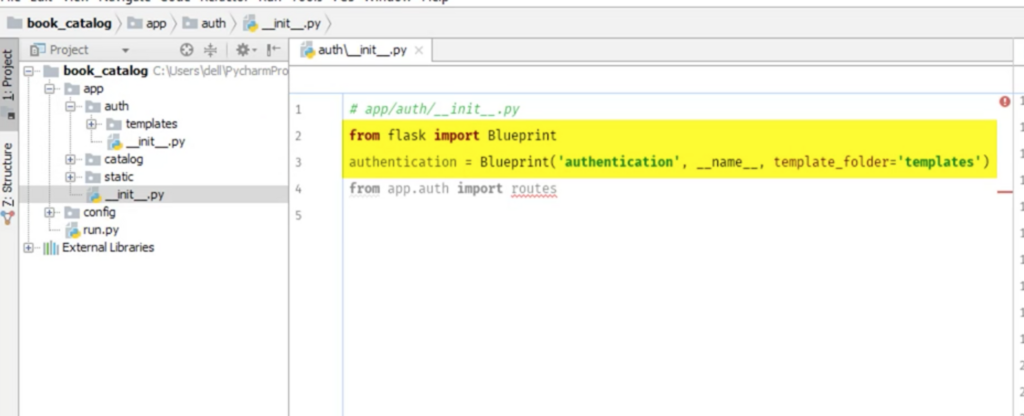The width and height of the screenshot is (1024, 416).
Task: Collapse the book_catalog root node
Action: point(28,71)
